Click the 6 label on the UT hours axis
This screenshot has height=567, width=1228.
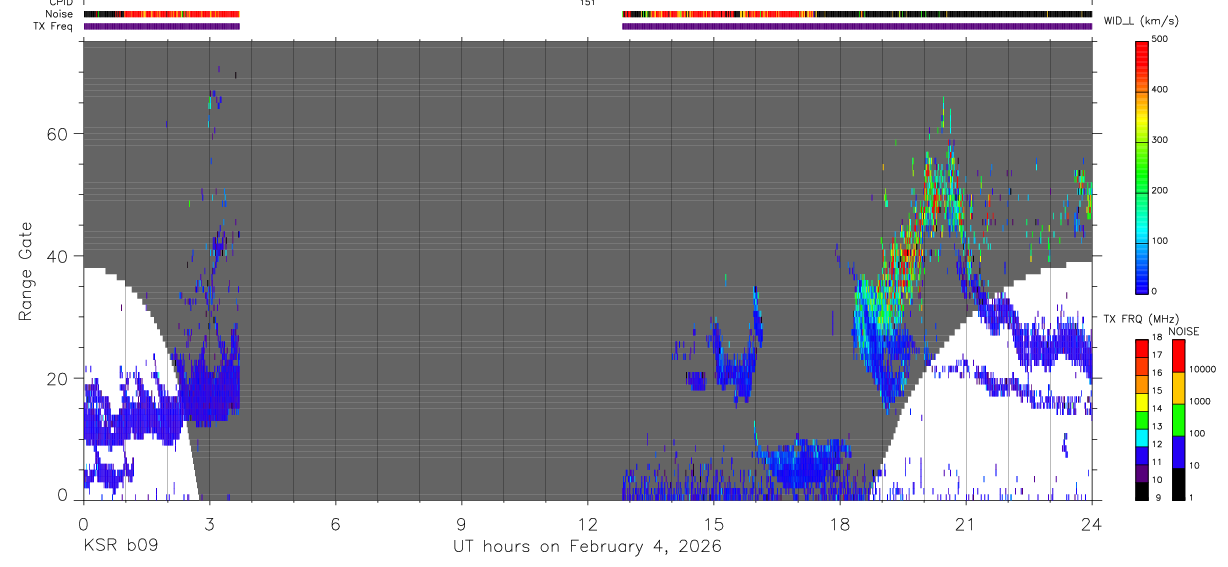pos(335,524)
